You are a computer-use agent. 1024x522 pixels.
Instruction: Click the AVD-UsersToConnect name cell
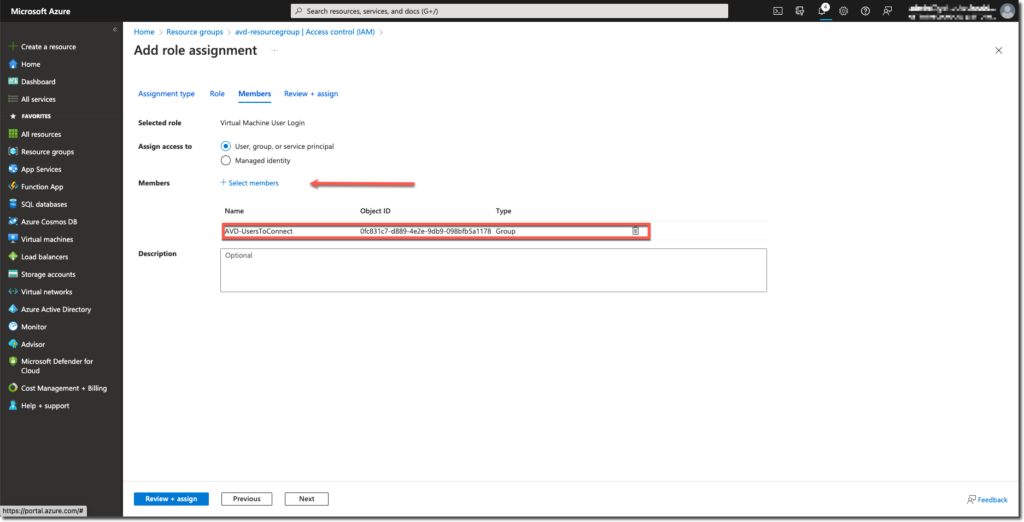[259, 231]
